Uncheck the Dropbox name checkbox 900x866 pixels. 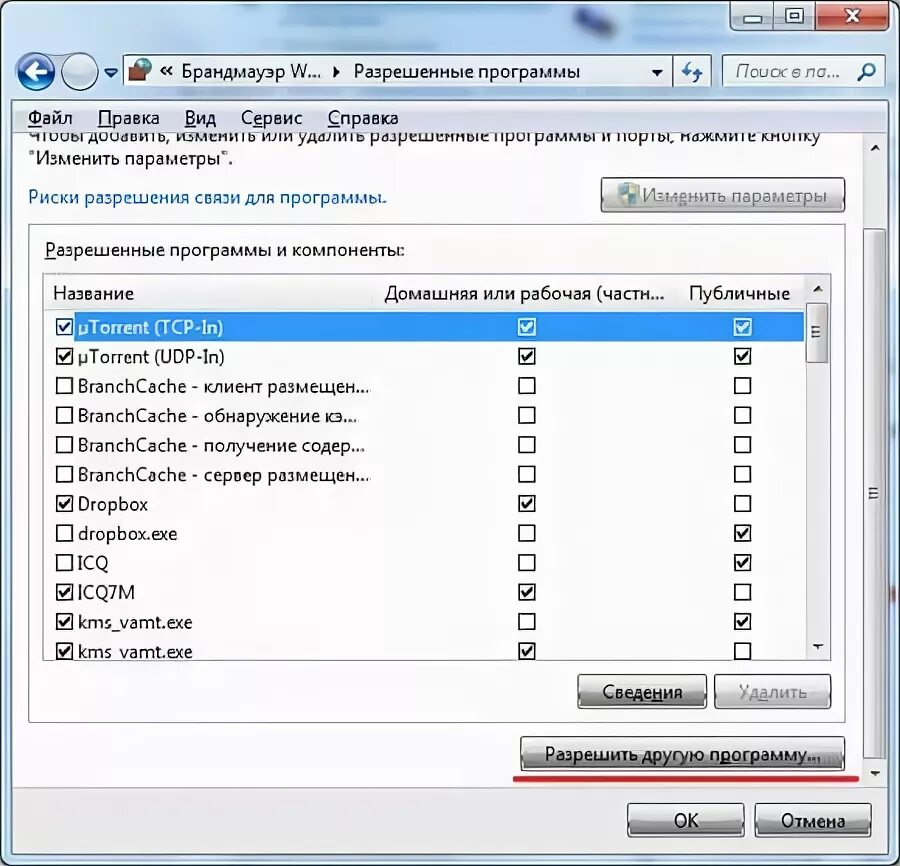point(64,503)
